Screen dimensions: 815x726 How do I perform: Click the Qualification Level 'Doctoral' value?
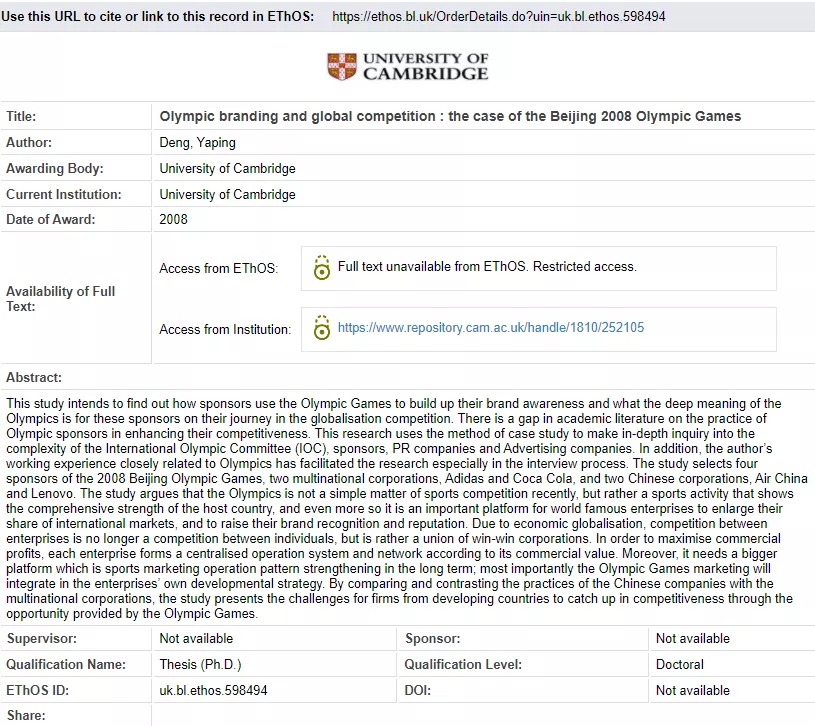[679, 665]
